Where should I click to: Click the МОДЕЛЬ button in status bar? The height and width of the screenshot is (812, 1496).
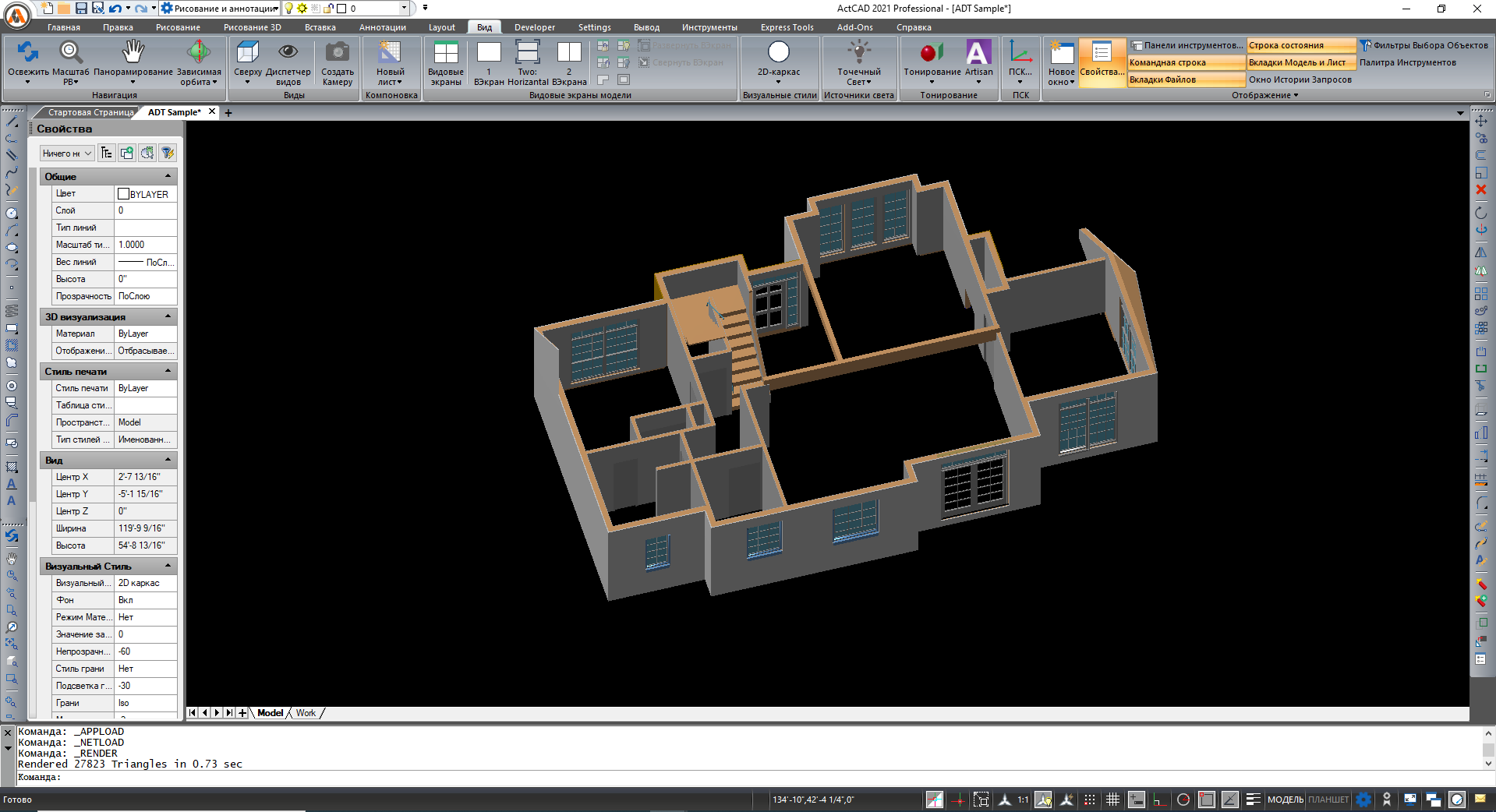pos(1285,800)
